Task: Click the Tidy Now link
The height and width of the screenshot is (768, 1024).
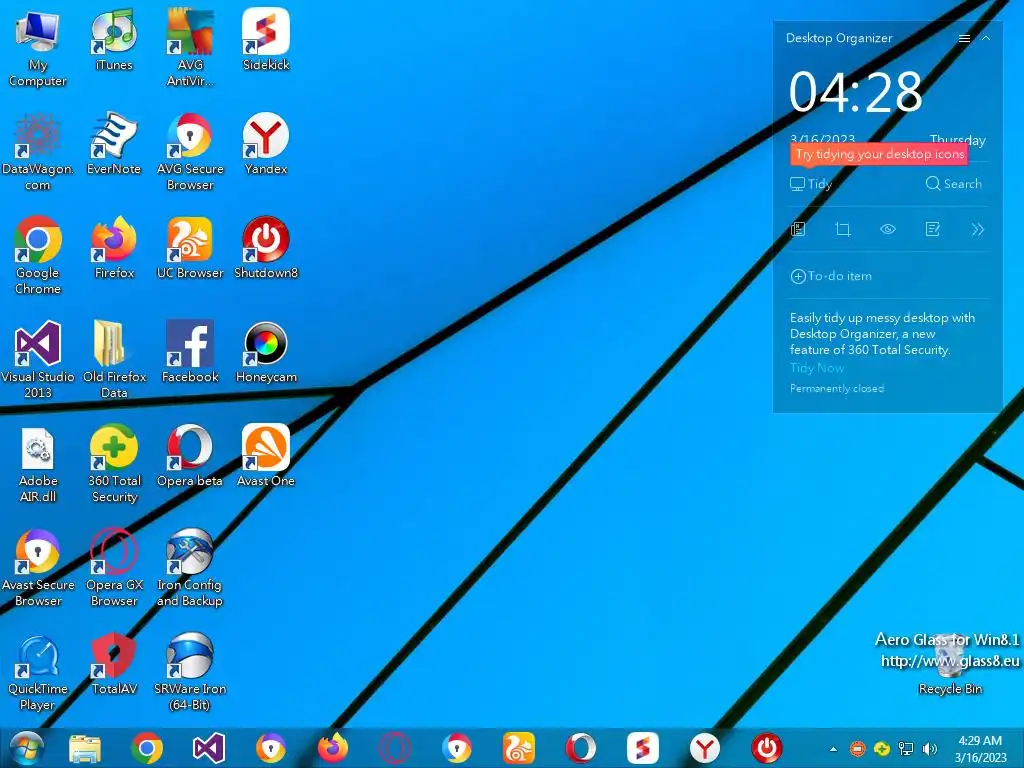Action: click(x=817, y=368)
